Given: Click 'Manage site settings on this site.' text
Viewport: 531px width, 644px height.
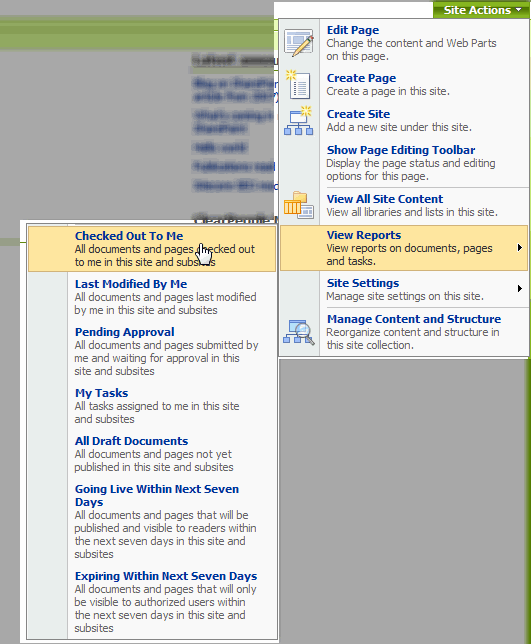Looking at the screenshot, I should 405,296.
